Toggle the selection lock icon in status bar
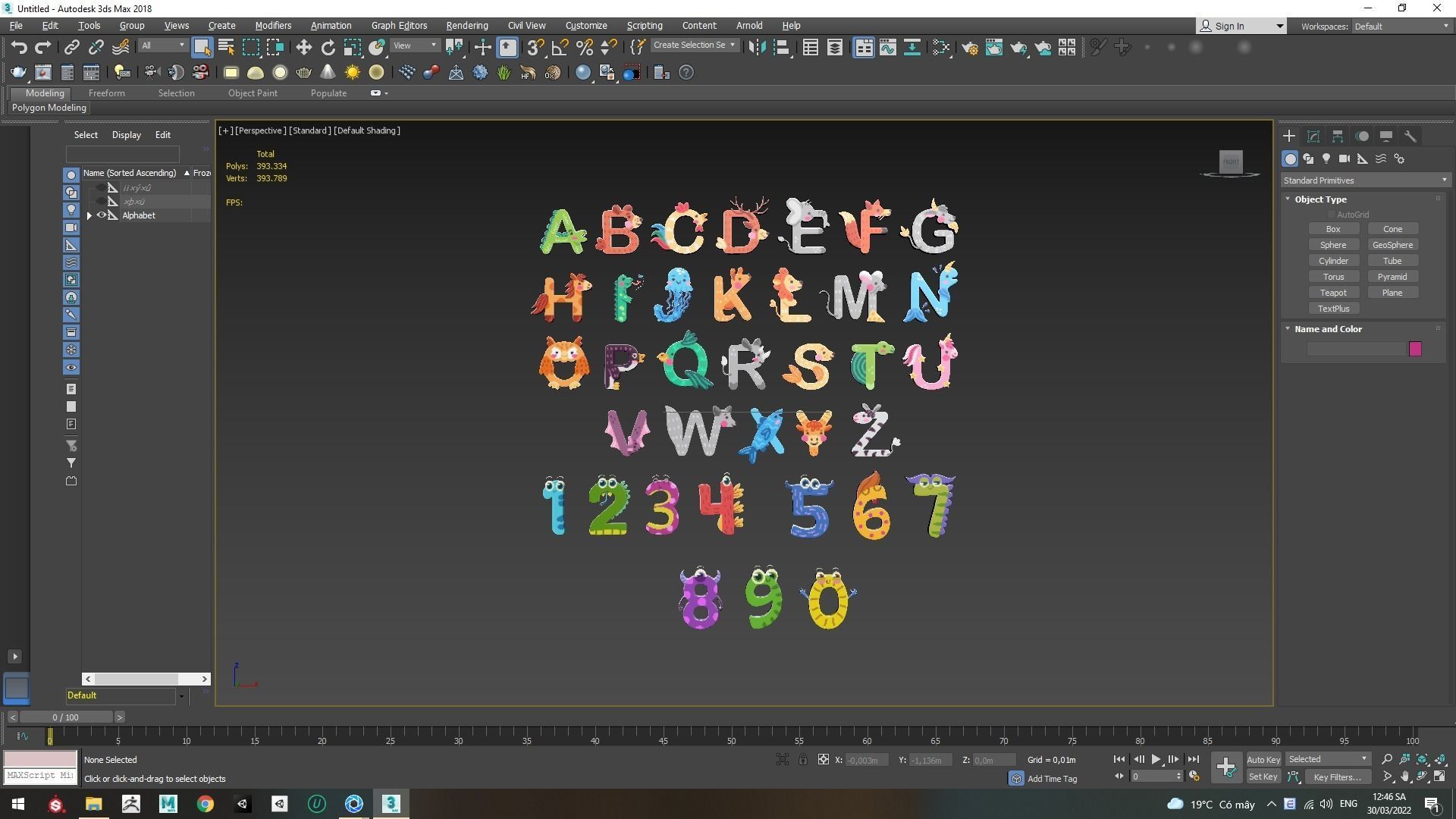1456x819 pixels. [802, 760]
